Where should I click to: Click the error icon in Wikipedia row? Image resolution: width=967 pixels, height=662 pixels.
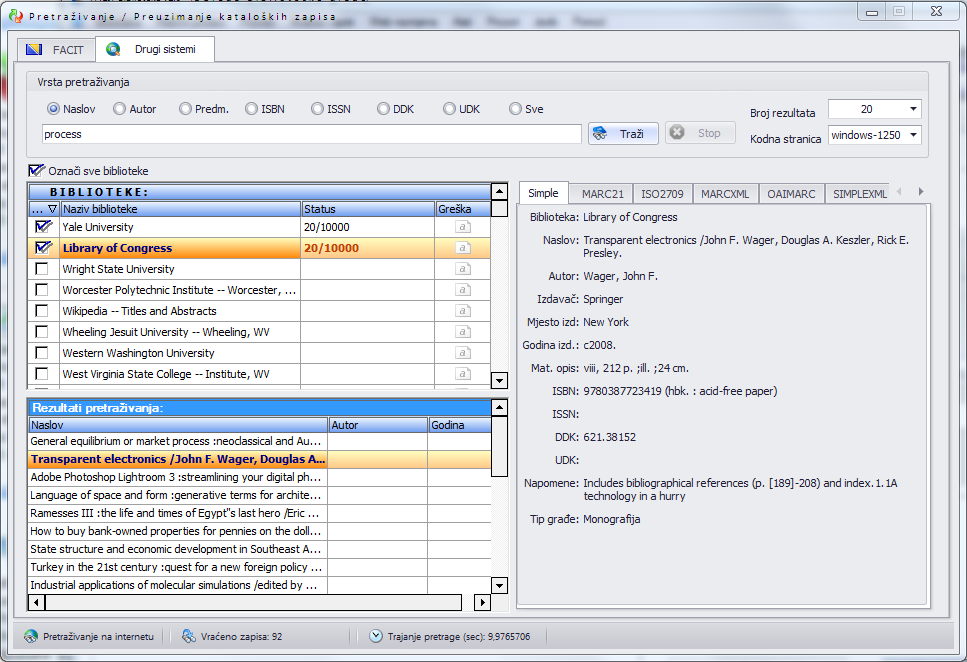[x=462, y=311]
